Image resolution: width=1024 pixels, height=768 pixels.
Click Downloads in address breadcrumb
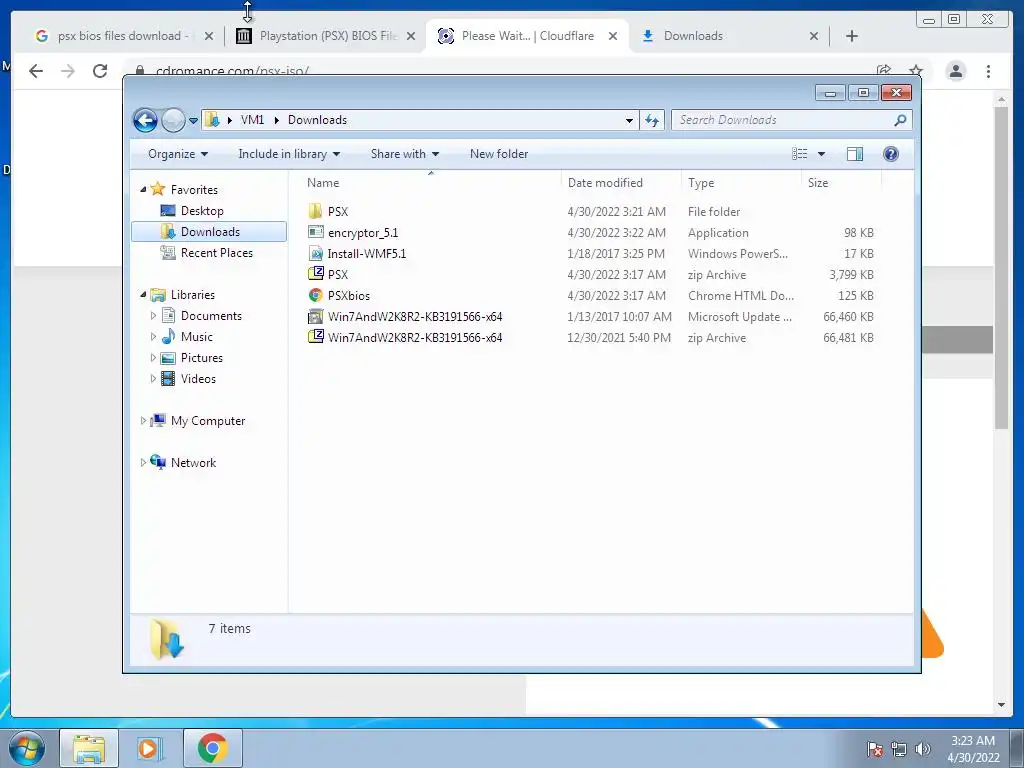pos(317,120)
